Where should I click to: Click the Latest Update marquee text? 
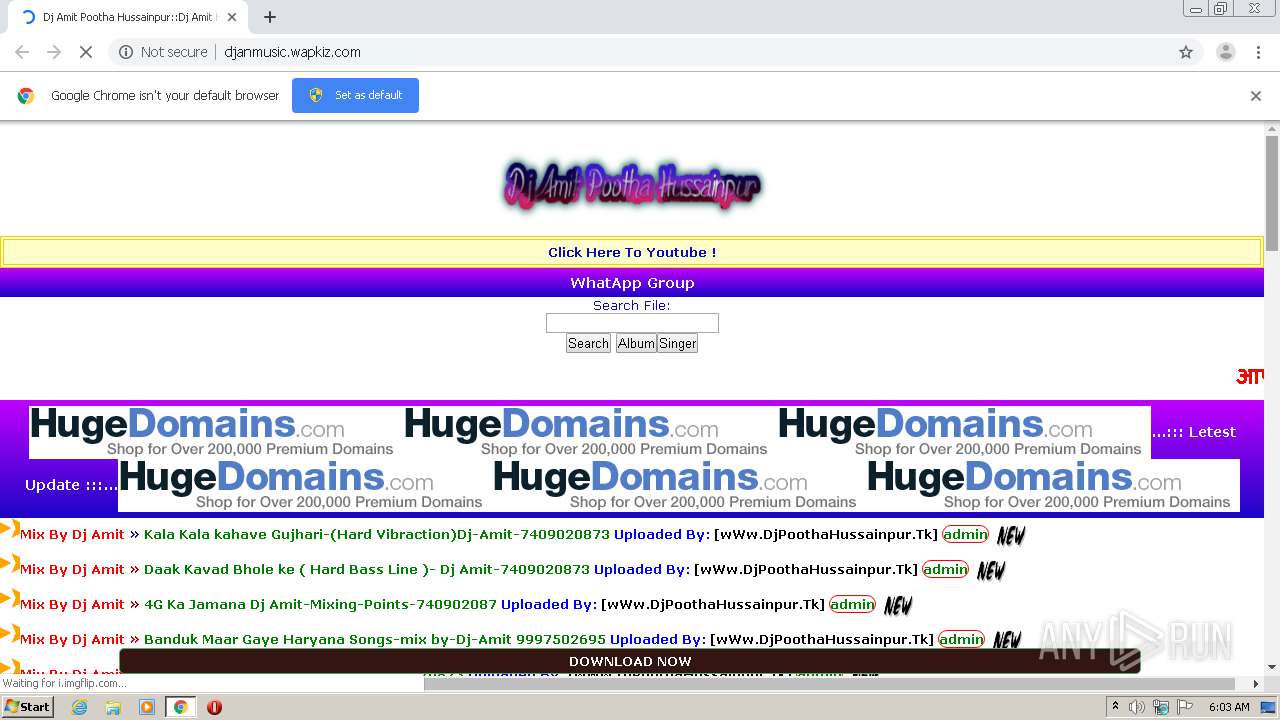[1193, 432]
